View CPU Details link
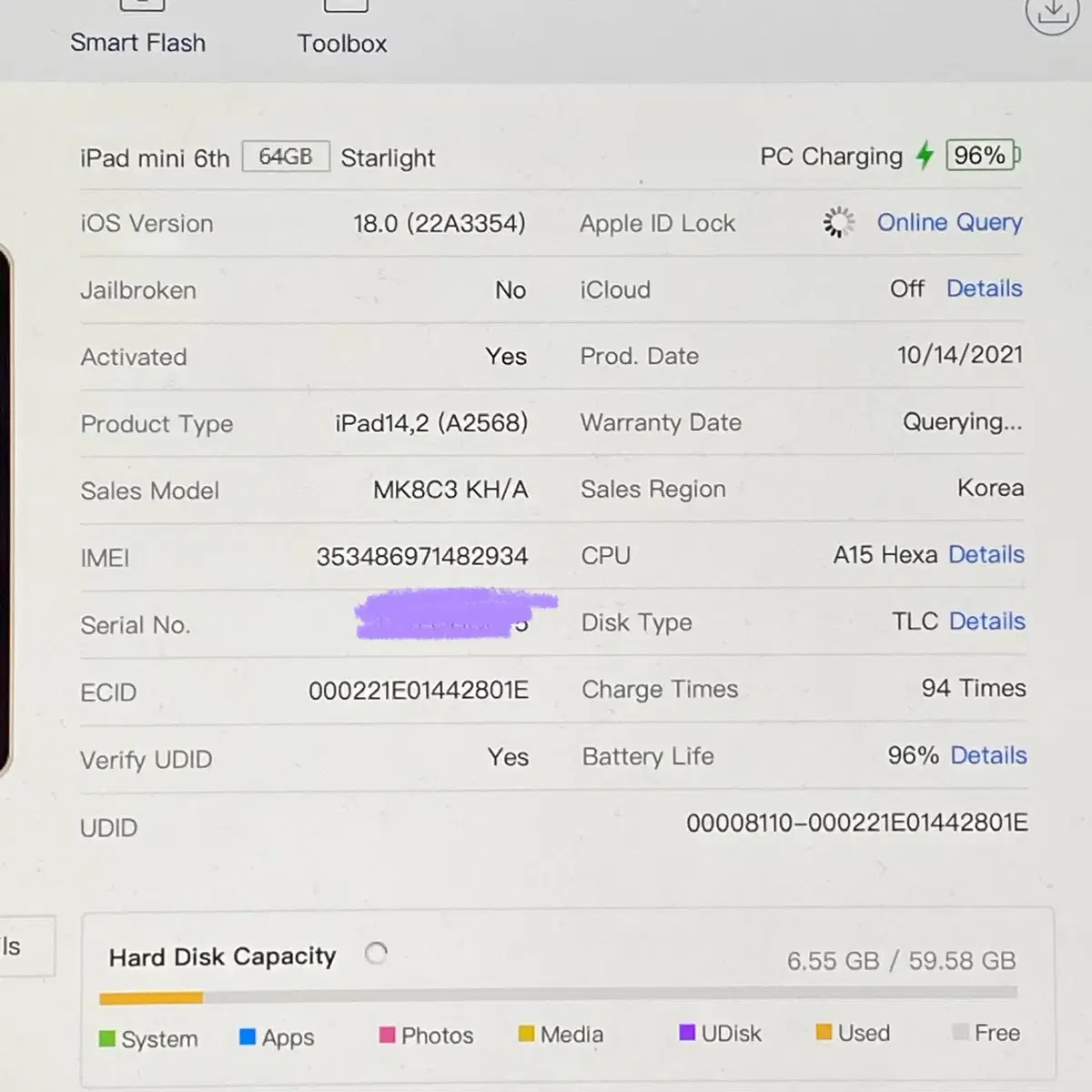1092x1092 pixels. [x=986, y=554]
